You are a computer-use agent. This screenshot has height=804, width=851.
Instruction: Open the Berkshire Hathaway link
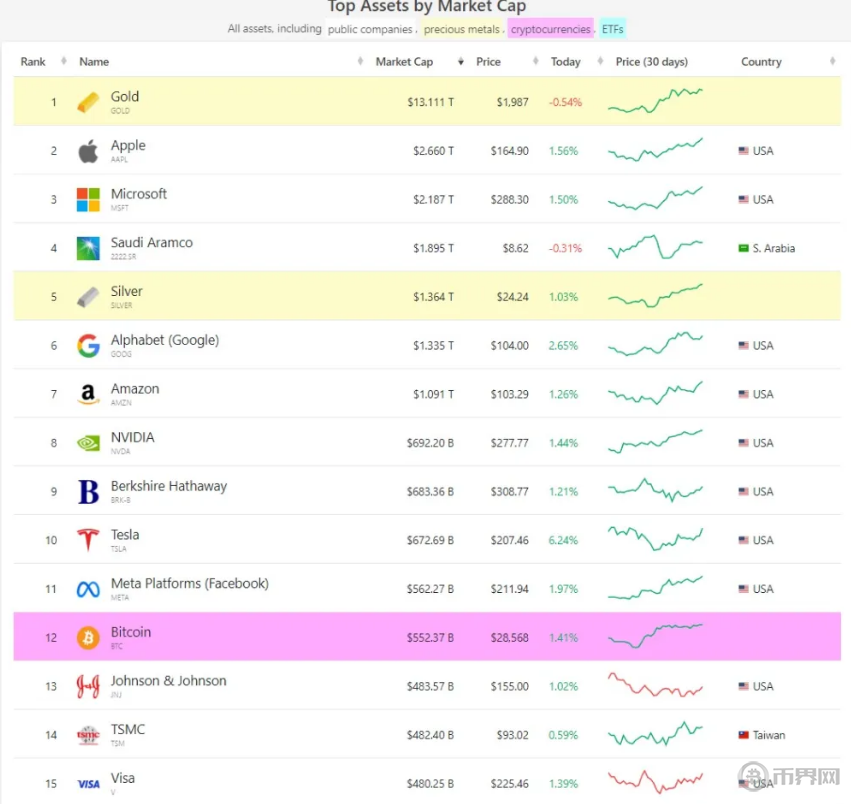(x=169, y=486)
